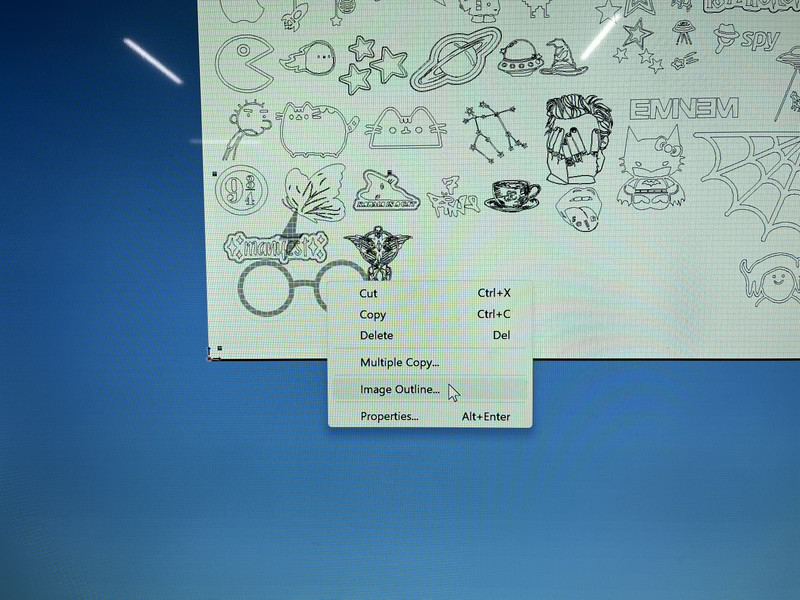The image size is (800, 600).
Task: Select the butterfly outline
Action: click(314, 194)
